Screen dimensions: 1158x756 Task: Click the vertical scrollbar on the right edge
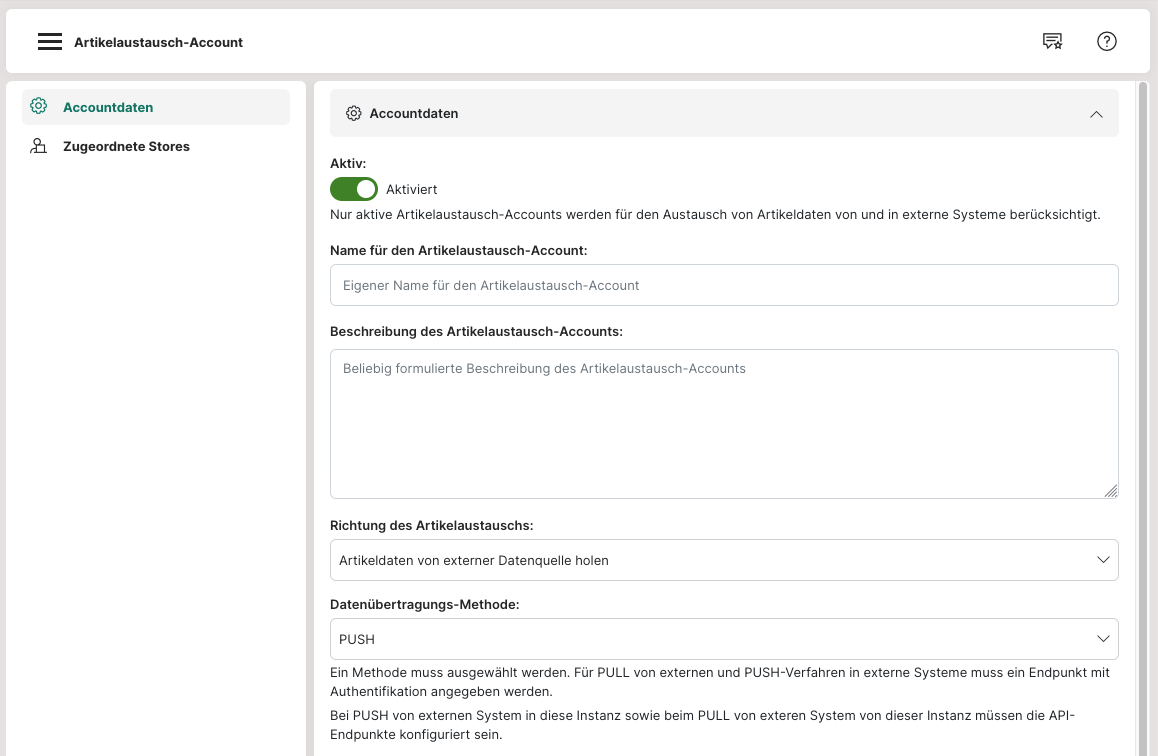1142,400
